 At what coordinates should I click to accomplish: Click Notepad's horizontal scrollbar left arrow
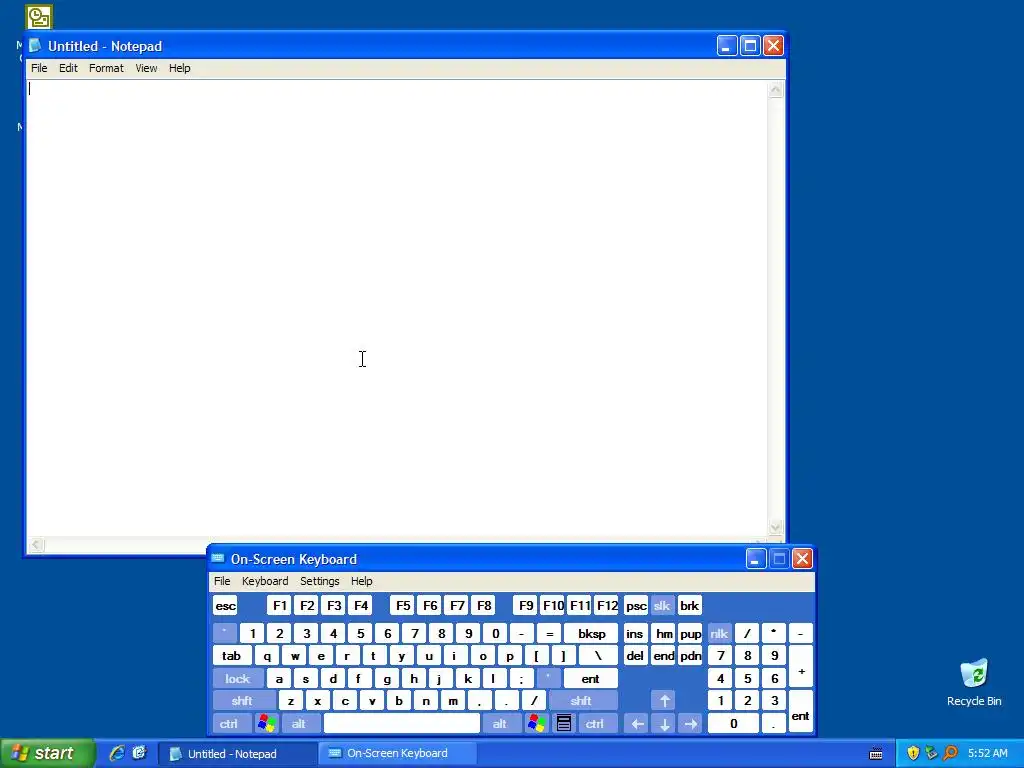(x=37, y=545)
